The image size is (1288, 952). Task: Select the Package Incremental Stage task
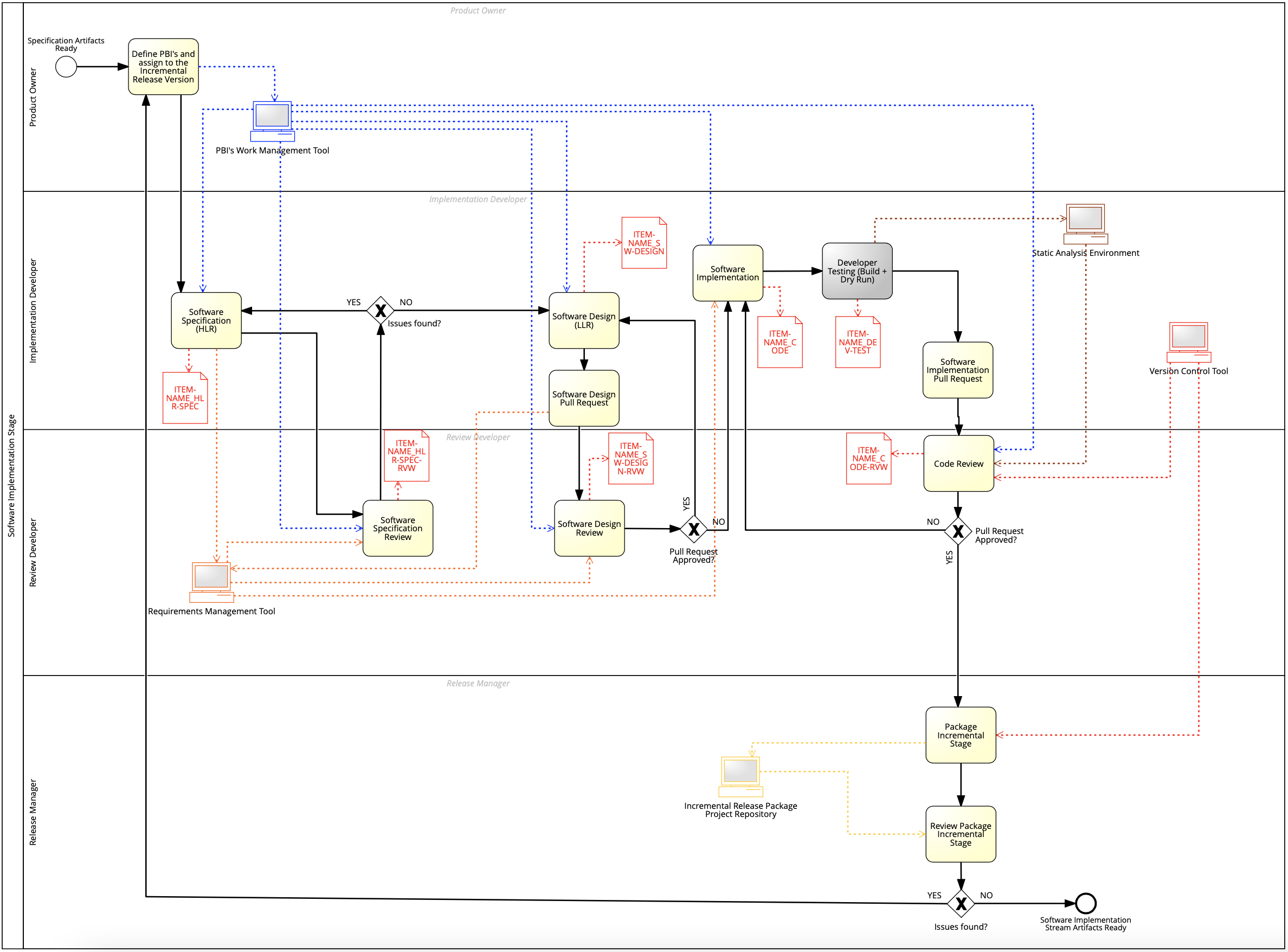[960, 735]
